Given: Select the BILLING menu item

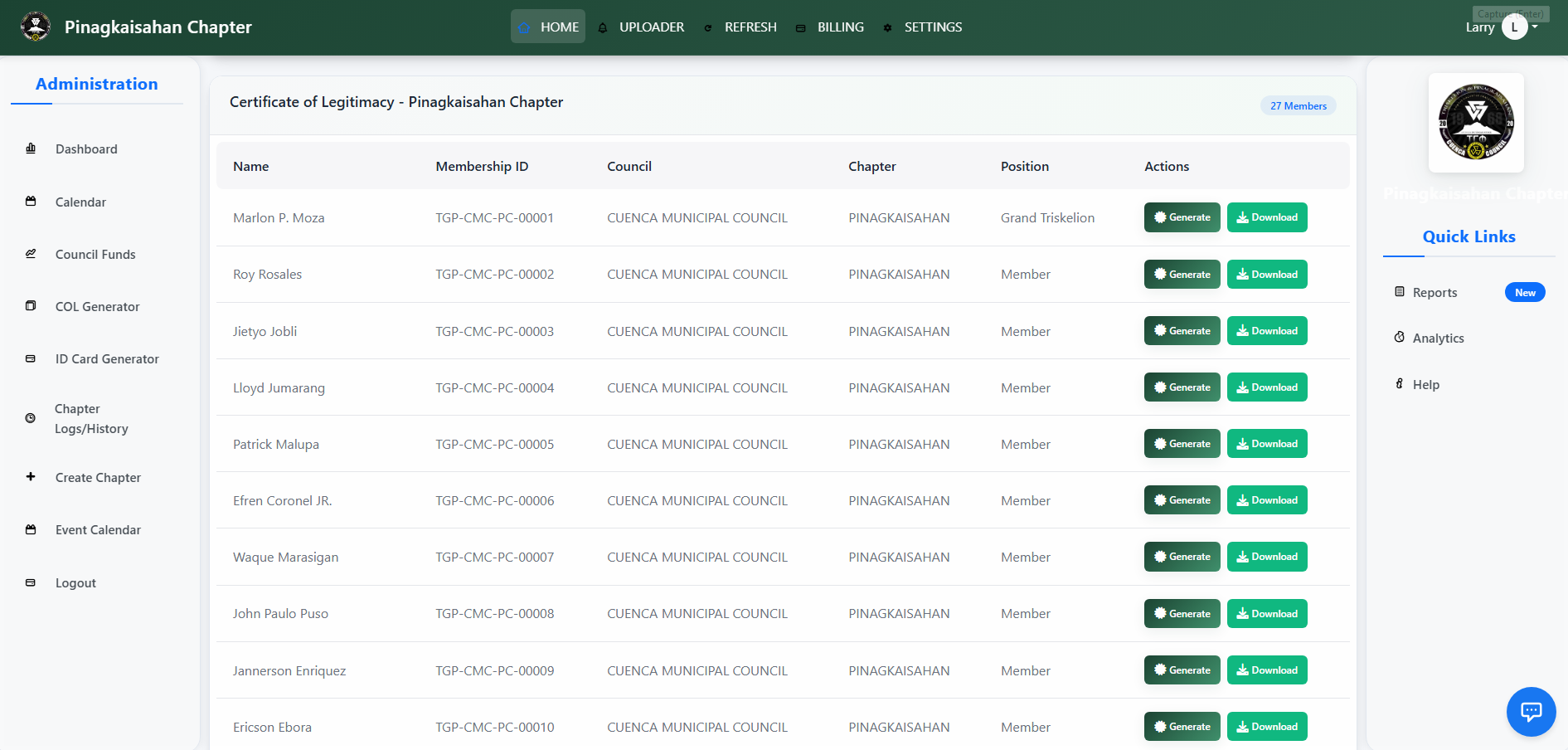Looking at the screenshot, I should pos(830,27).
